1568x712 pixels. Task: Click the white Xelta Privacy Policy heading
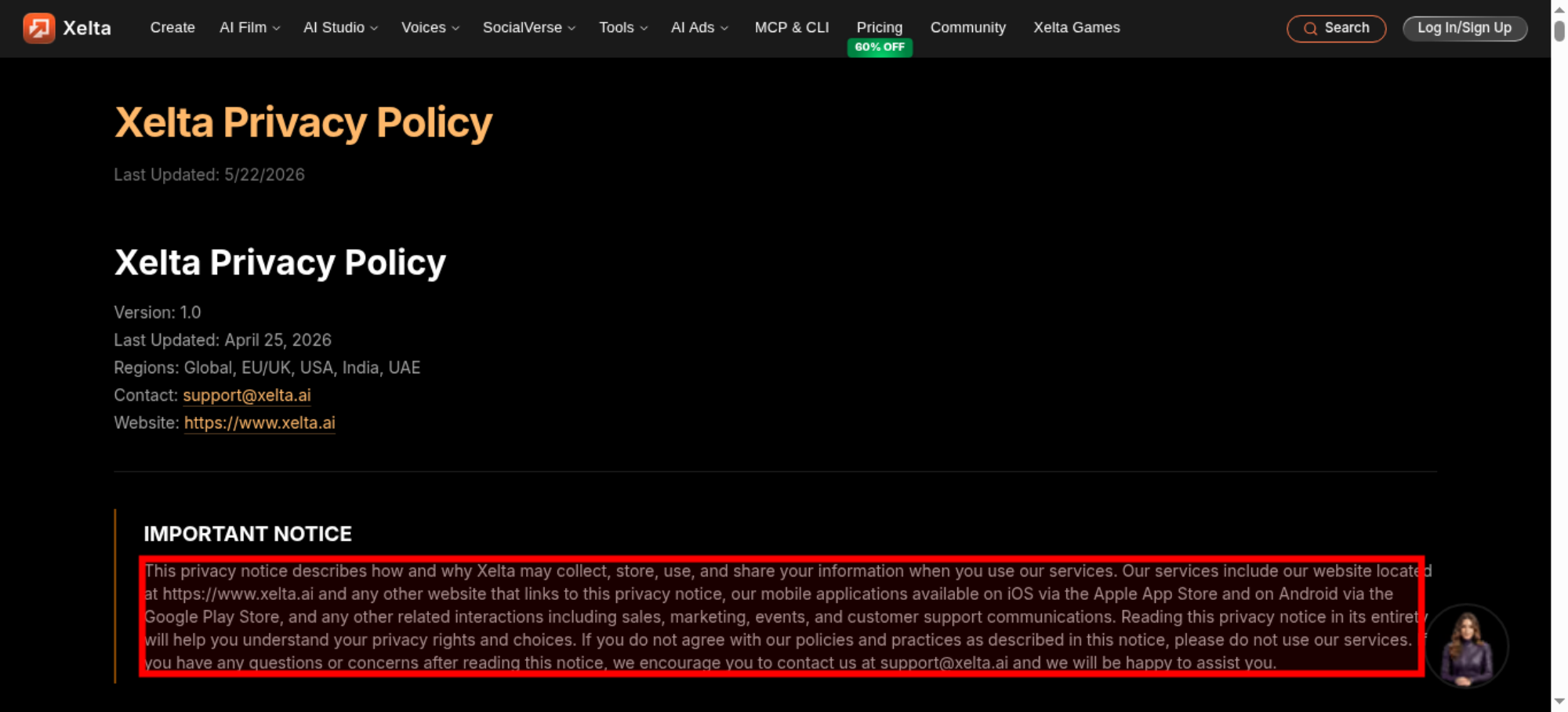(280, 262)
